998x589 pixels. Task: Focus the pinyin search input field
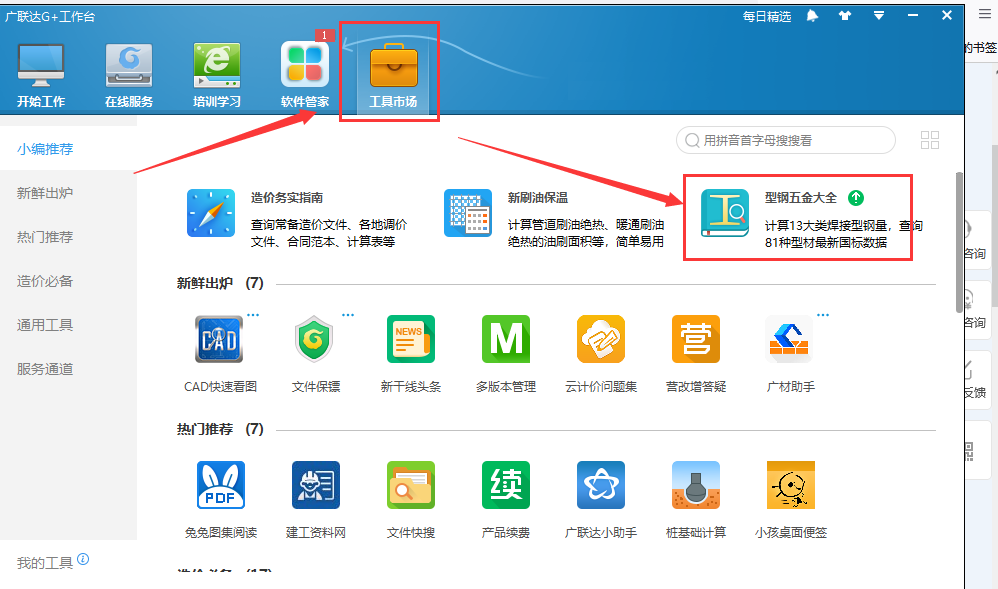(x=785, y=140)
